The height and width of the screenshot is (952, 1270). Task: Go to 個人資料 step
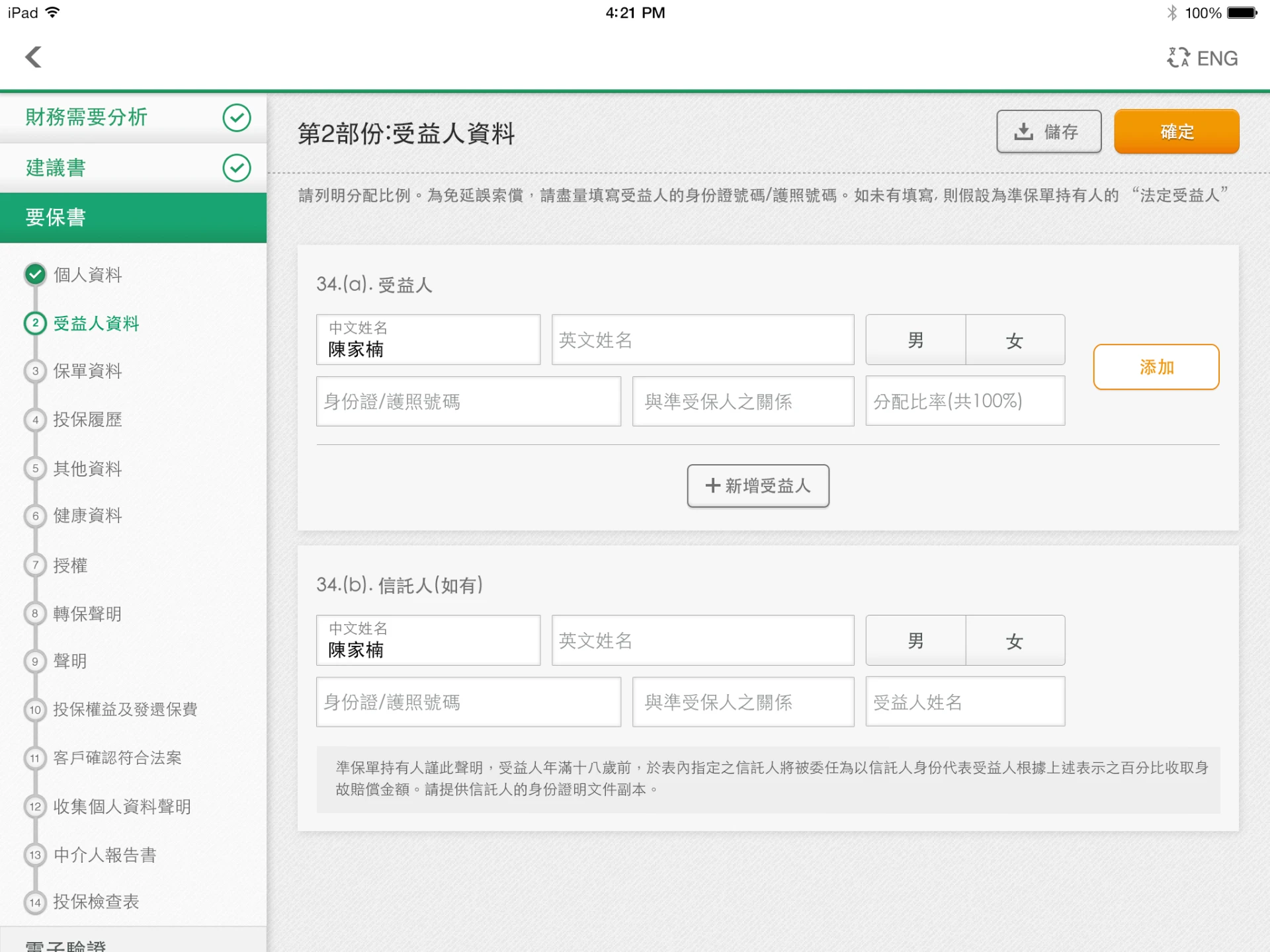point(88,274)
